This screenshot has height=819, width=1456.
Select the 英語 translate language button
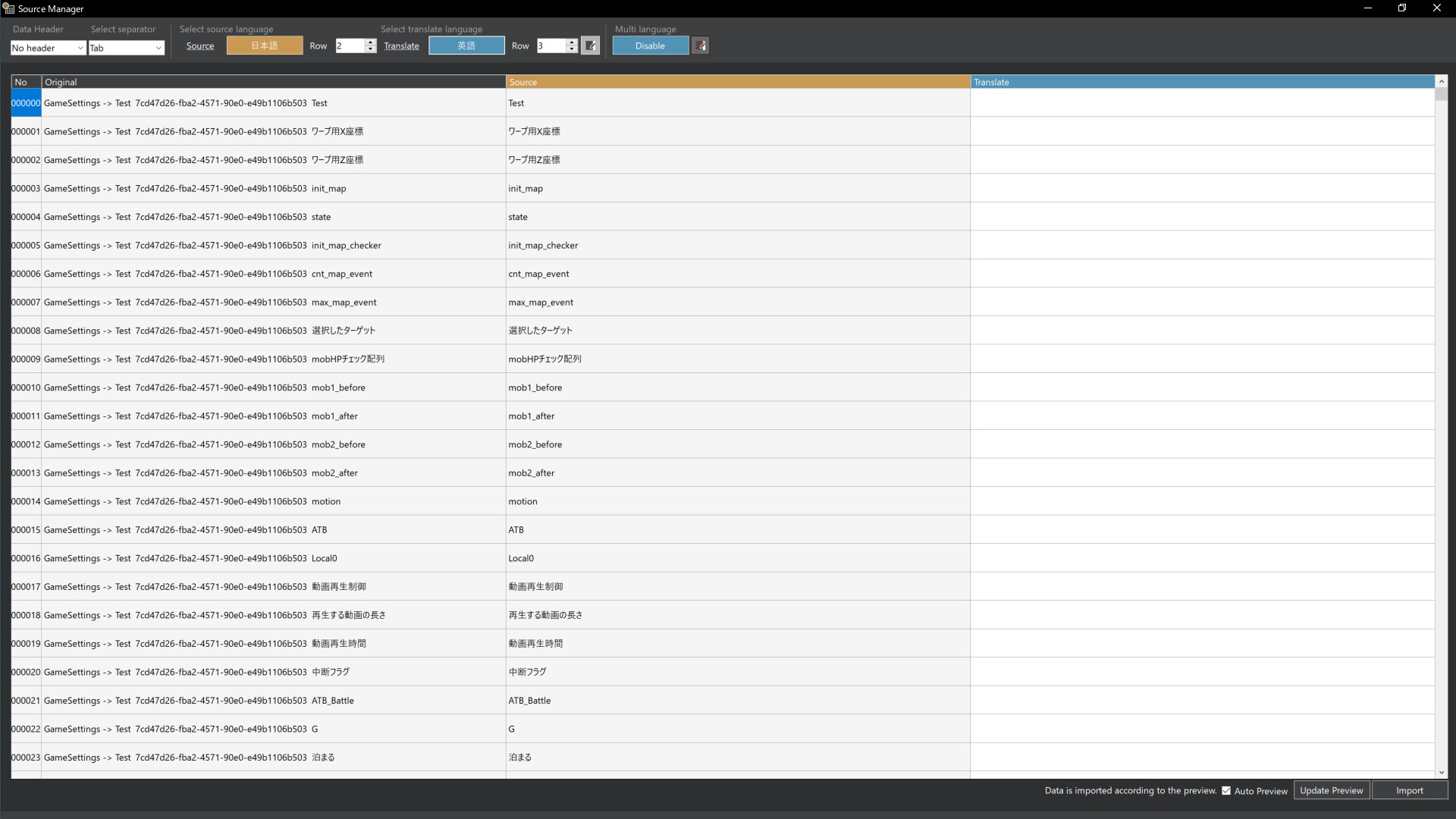tap(466, 45)
